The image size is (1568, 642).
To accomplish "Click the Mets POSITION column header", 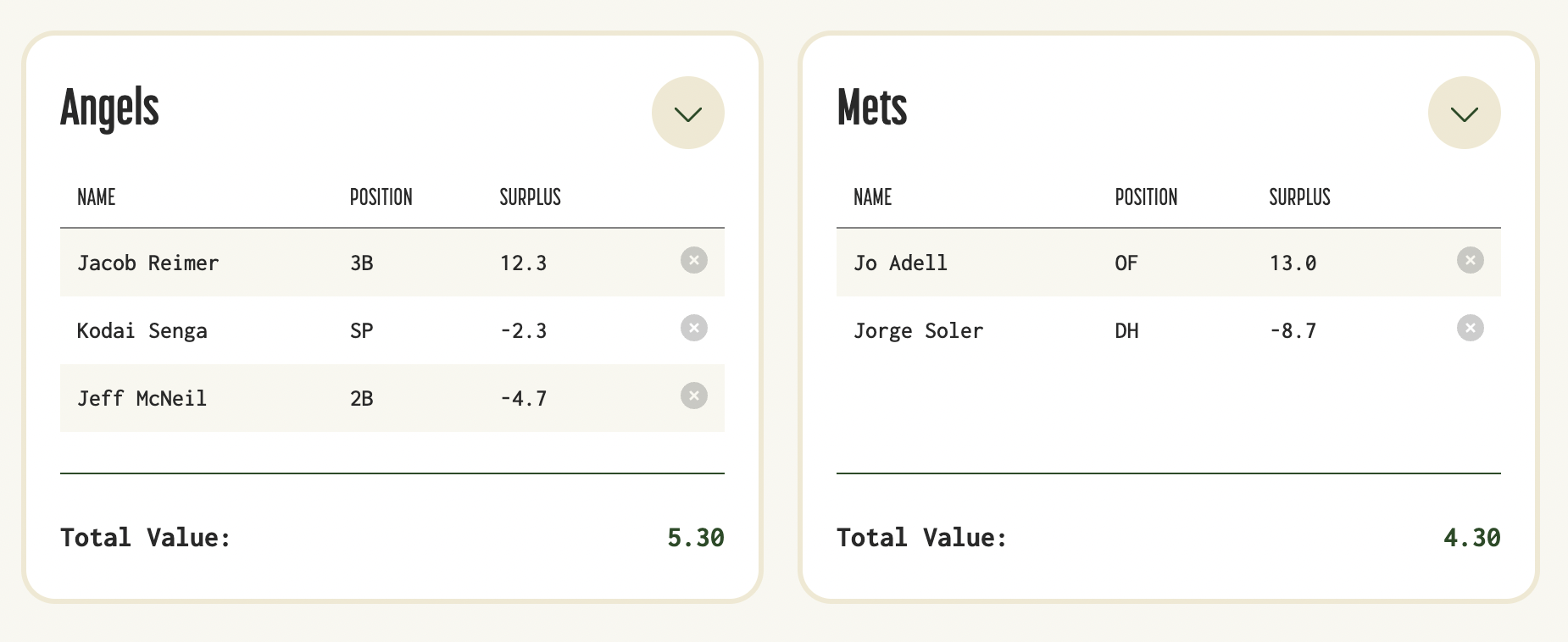I will 1146,197.
